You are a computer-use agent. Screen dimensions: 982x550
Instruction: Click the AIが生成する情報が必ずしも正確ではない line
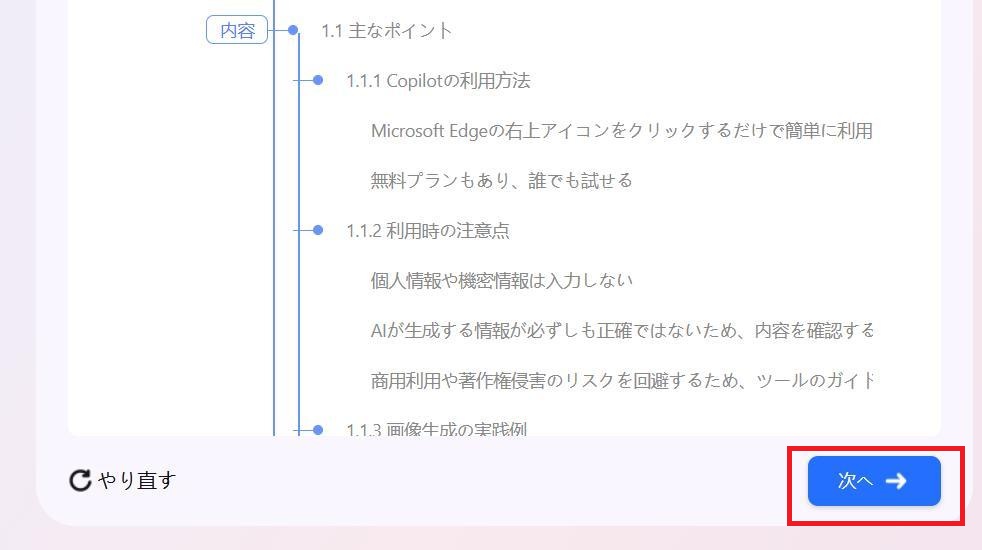tap(621, 330)
